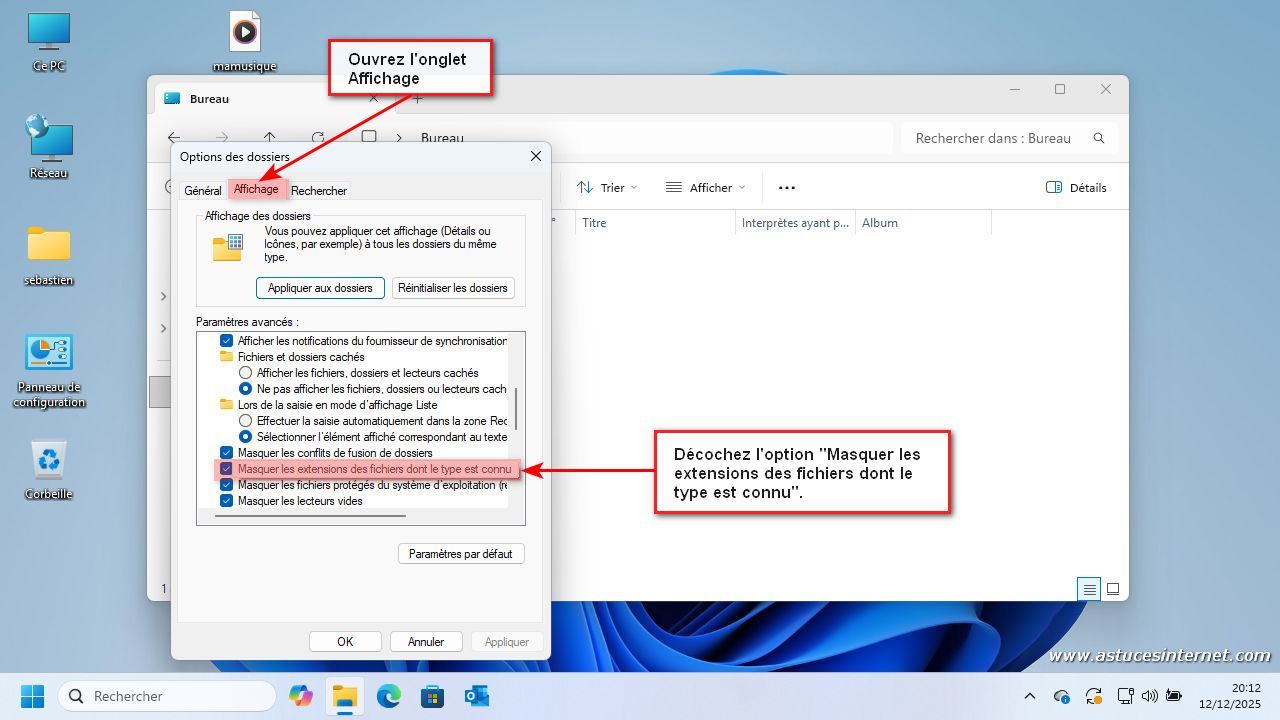
Task: Click the Windows Start button
Action: coord(32,696)
